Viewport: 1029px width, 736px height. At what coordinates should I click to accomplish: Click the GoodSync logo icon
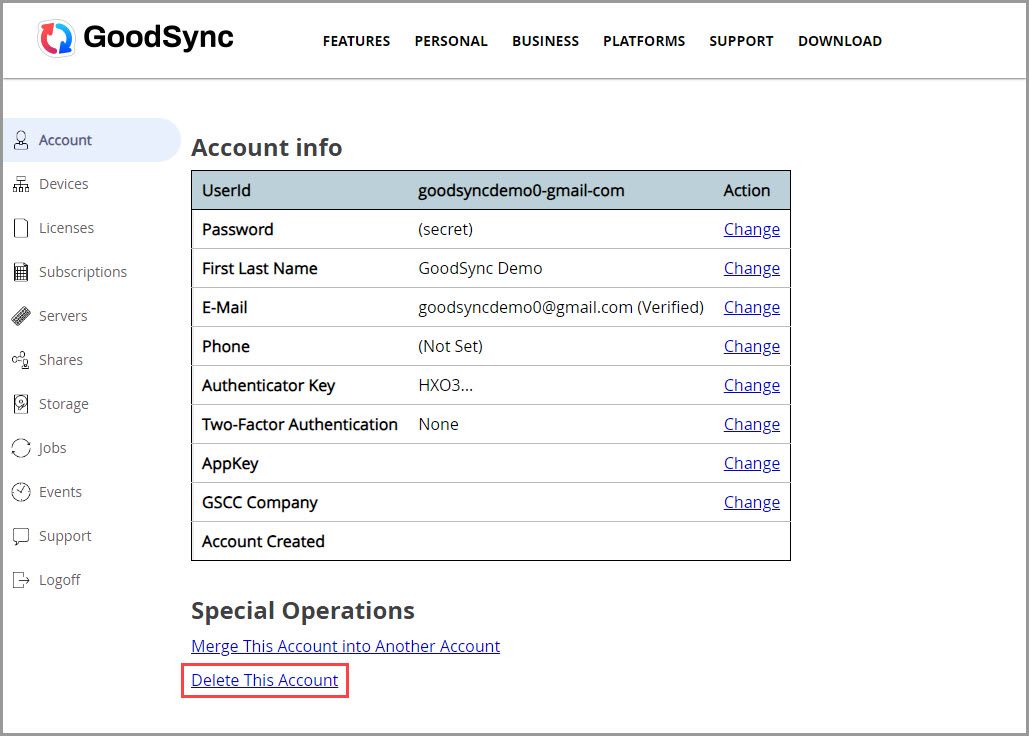56,38
